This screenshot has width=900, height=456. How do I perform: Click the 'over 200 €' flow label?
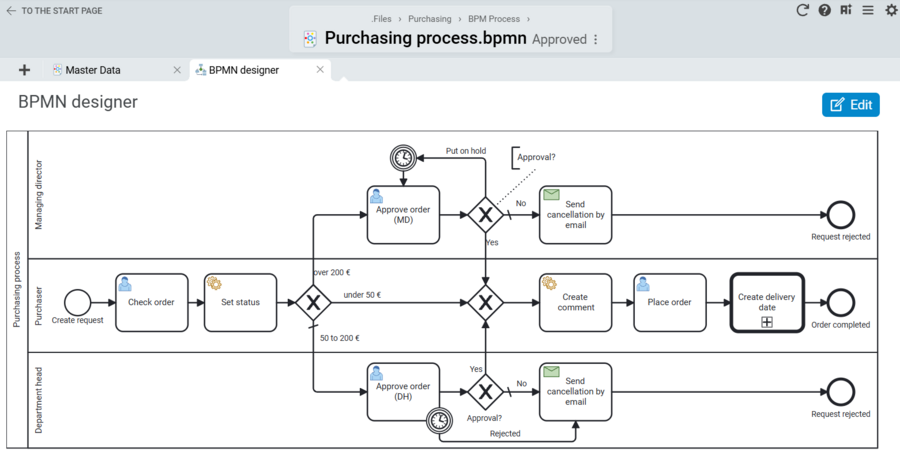332,273
